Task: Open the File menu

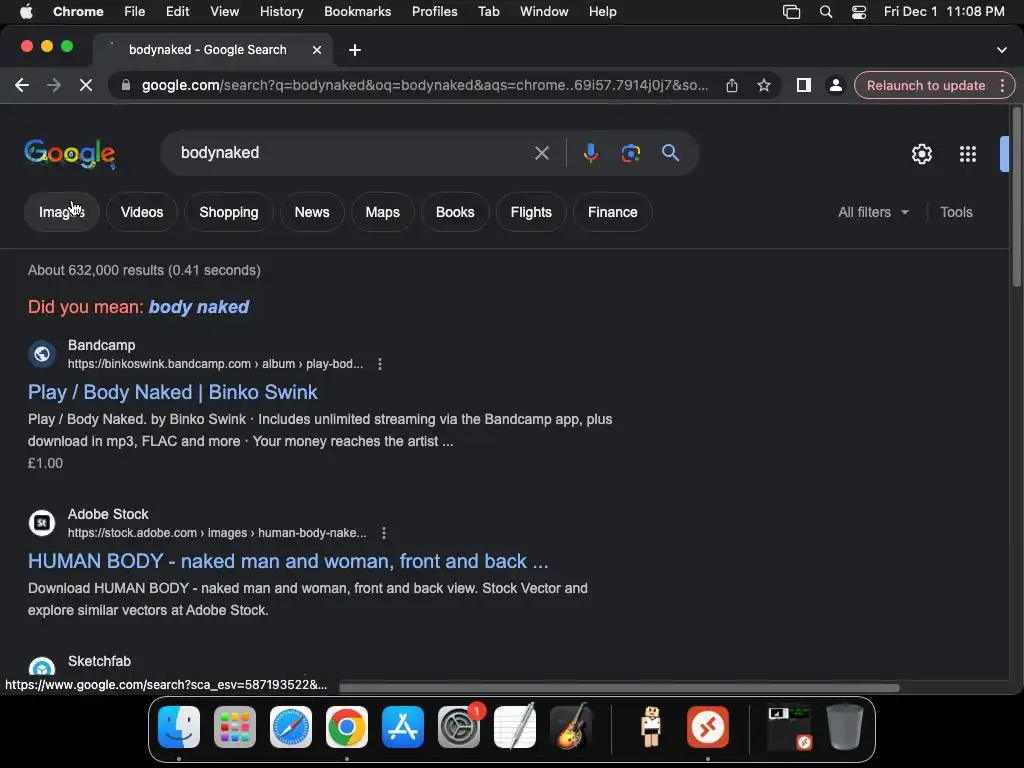Action: (x=135, y=12)
